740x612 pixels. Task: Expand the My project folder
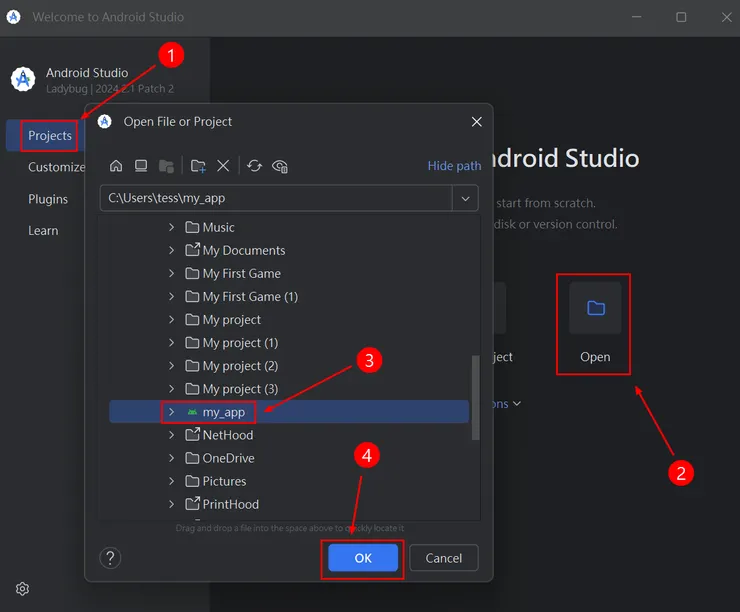pyautogui.click(x=172, y=320)
